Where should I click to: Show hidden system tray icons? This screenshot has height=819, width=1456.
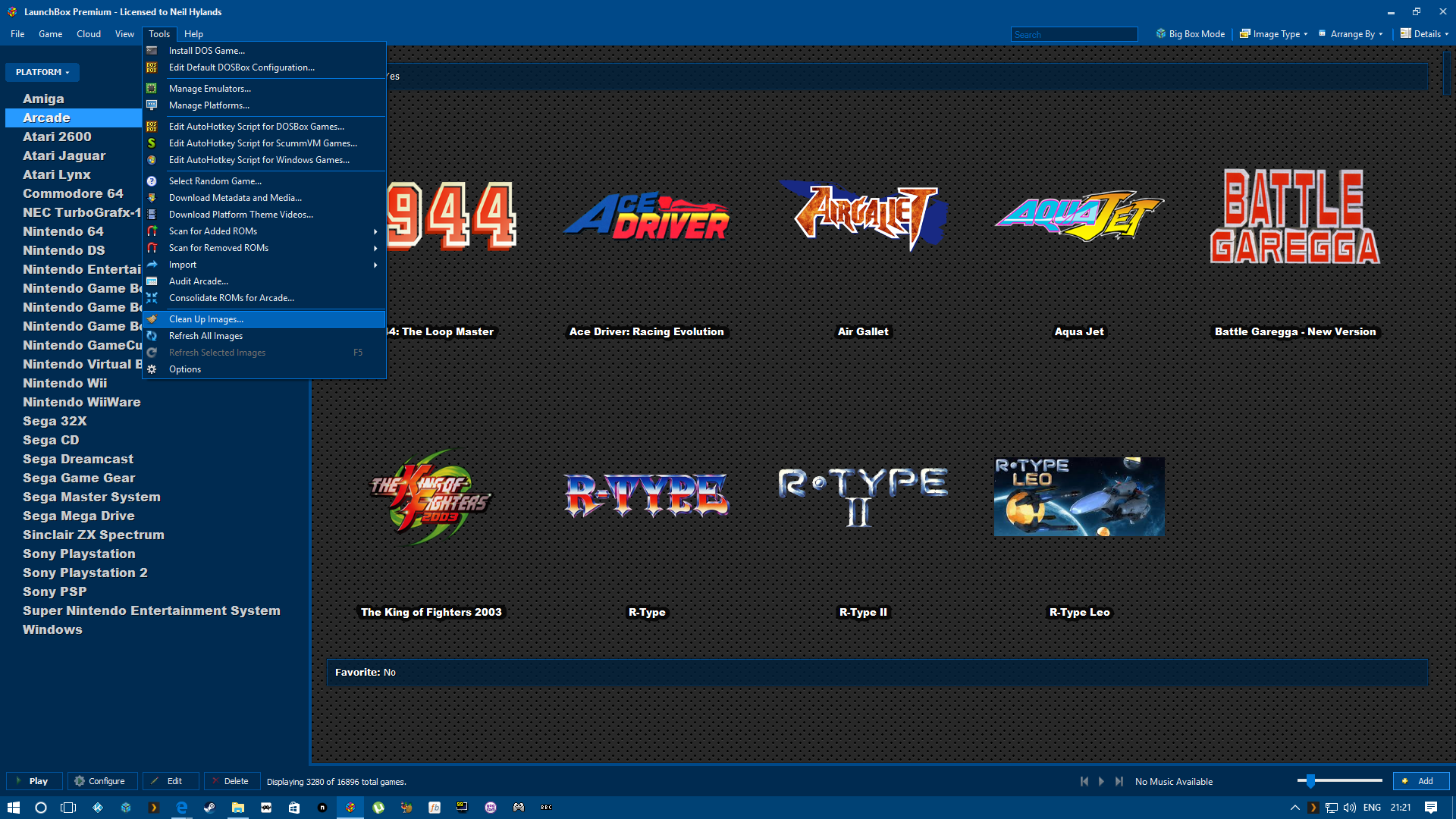point(1294,808)
